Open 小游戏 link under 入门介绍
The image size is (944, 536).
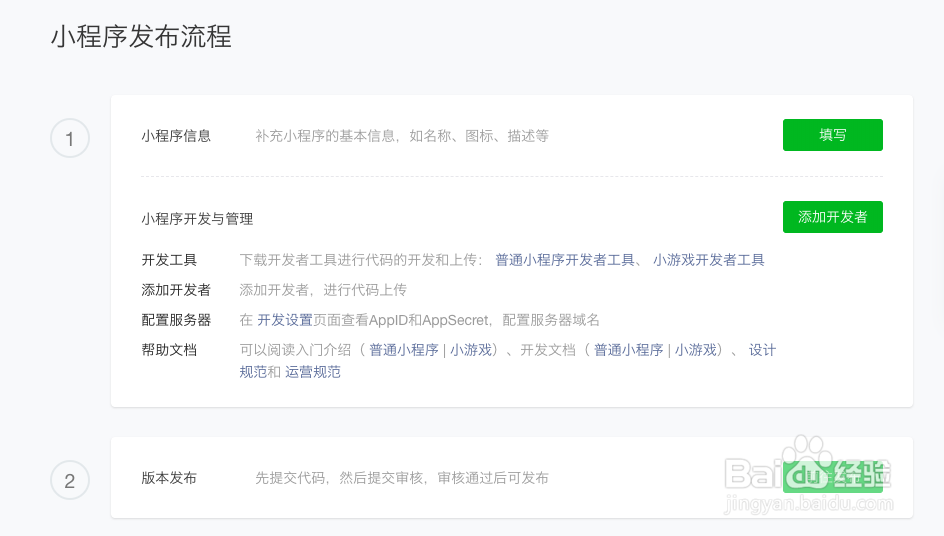coord(470,350)
